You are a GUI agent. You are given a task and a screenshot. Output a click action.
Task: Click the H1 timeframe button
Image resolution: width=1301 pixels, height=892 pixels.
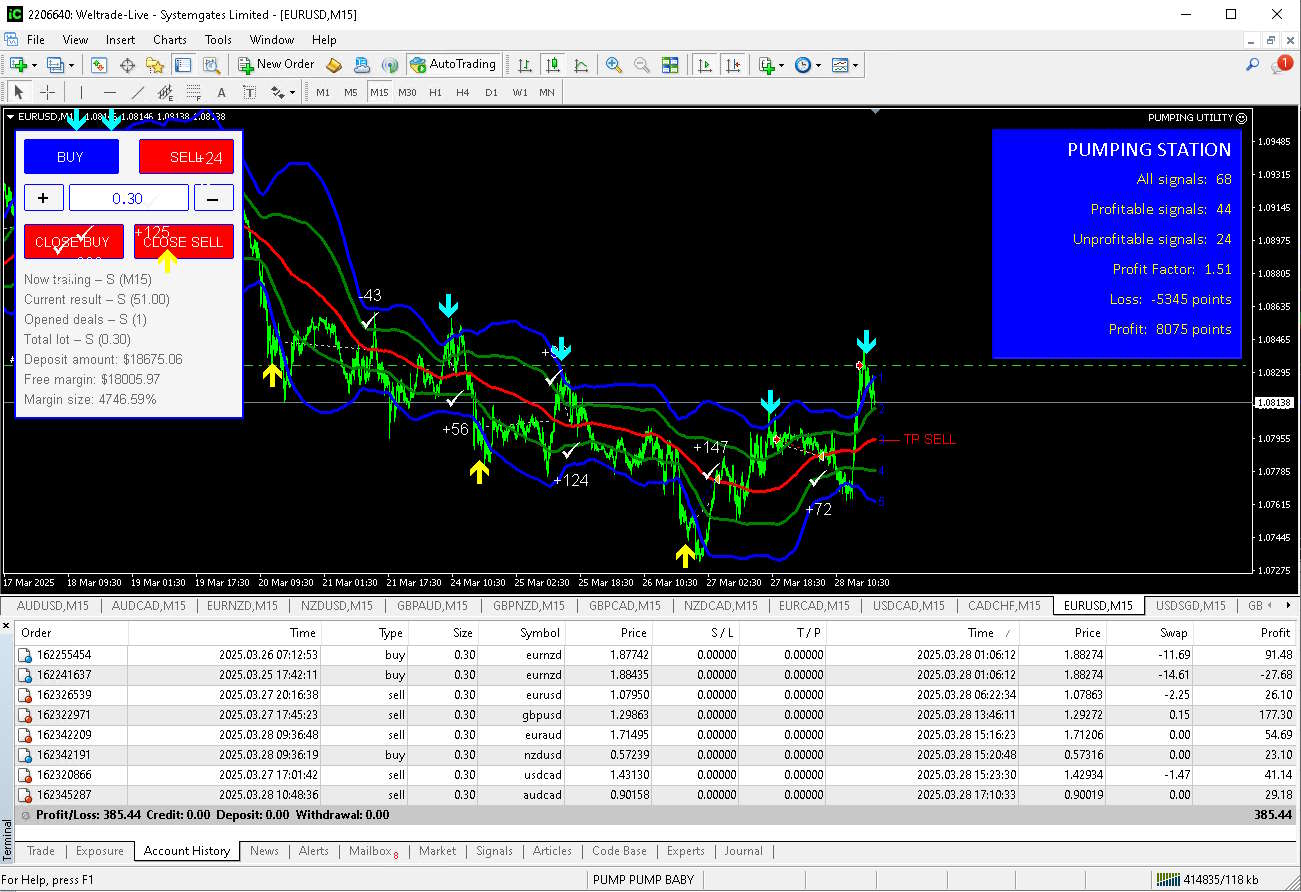[435, 92]
